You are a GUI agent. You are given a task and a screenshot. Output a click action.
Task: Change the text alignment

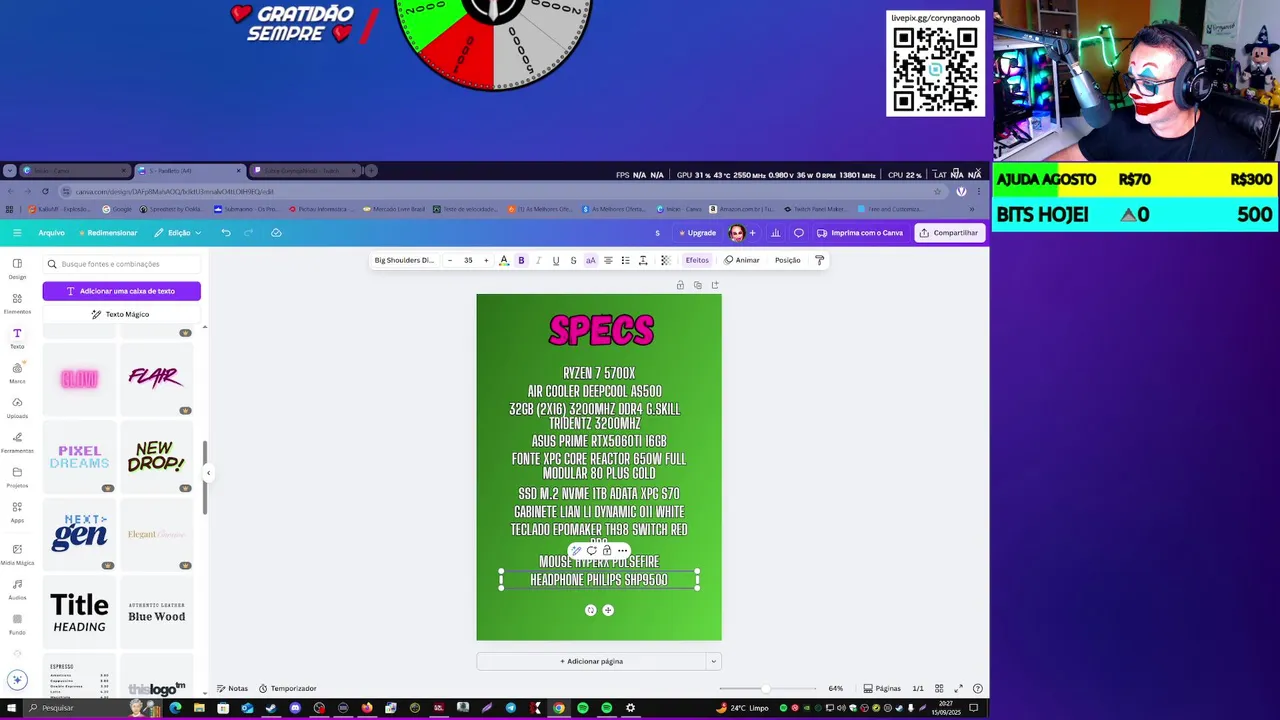click(x=608, y=260)
